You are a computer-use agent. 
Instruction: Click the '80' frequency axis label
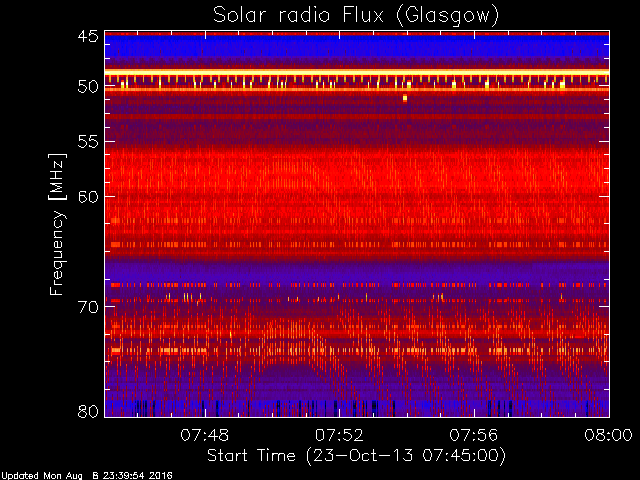(x=88, y=411)
